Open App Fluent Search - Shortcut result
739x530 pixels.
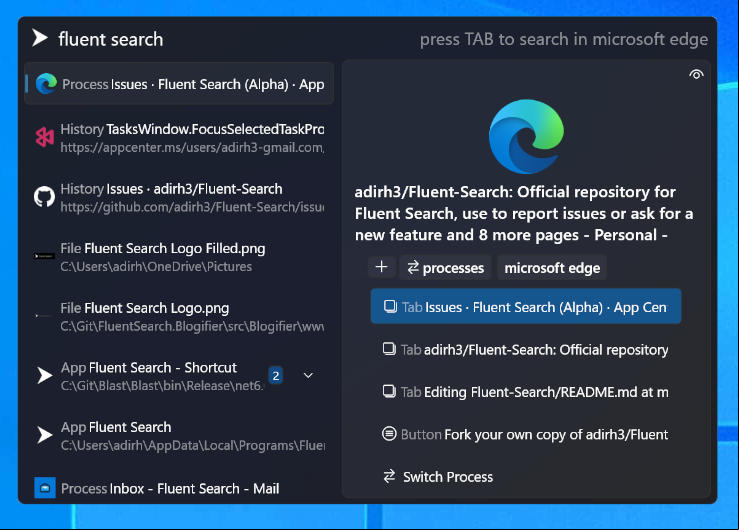[179, 376]
